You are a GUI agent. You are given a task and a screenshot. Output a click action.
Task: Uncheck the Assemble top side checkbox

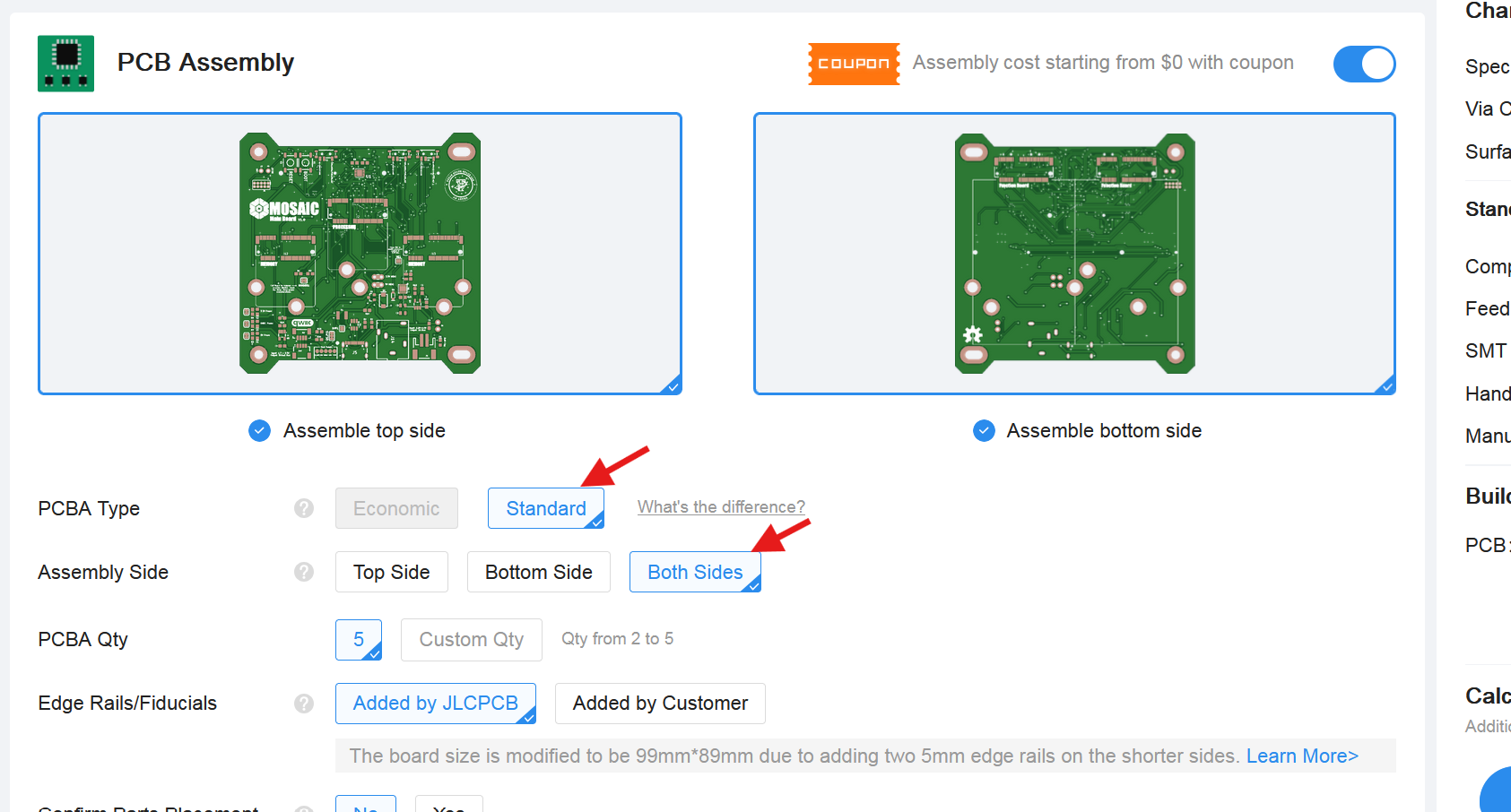[259, 431]
